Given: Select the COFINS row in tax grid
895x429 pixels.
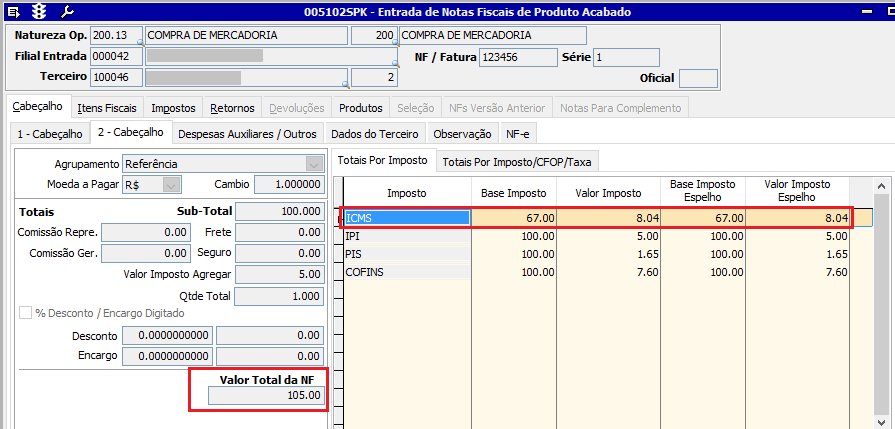Looking at the screenshot, I should 597,272.
